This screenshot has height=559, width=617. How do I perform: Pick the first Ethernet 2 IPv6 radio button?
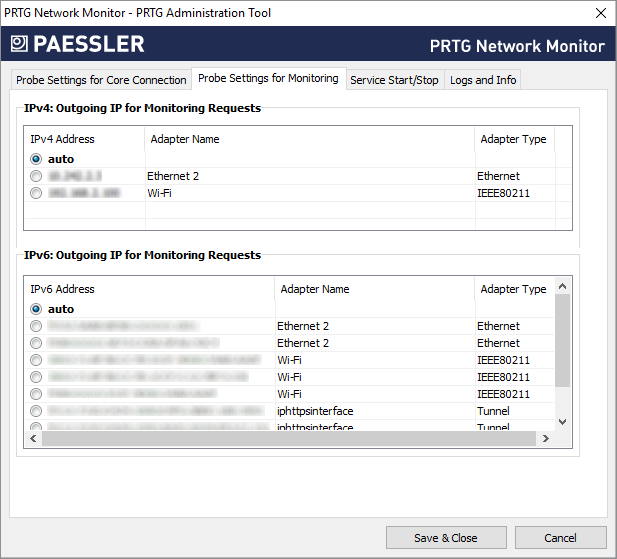point(36,326)
